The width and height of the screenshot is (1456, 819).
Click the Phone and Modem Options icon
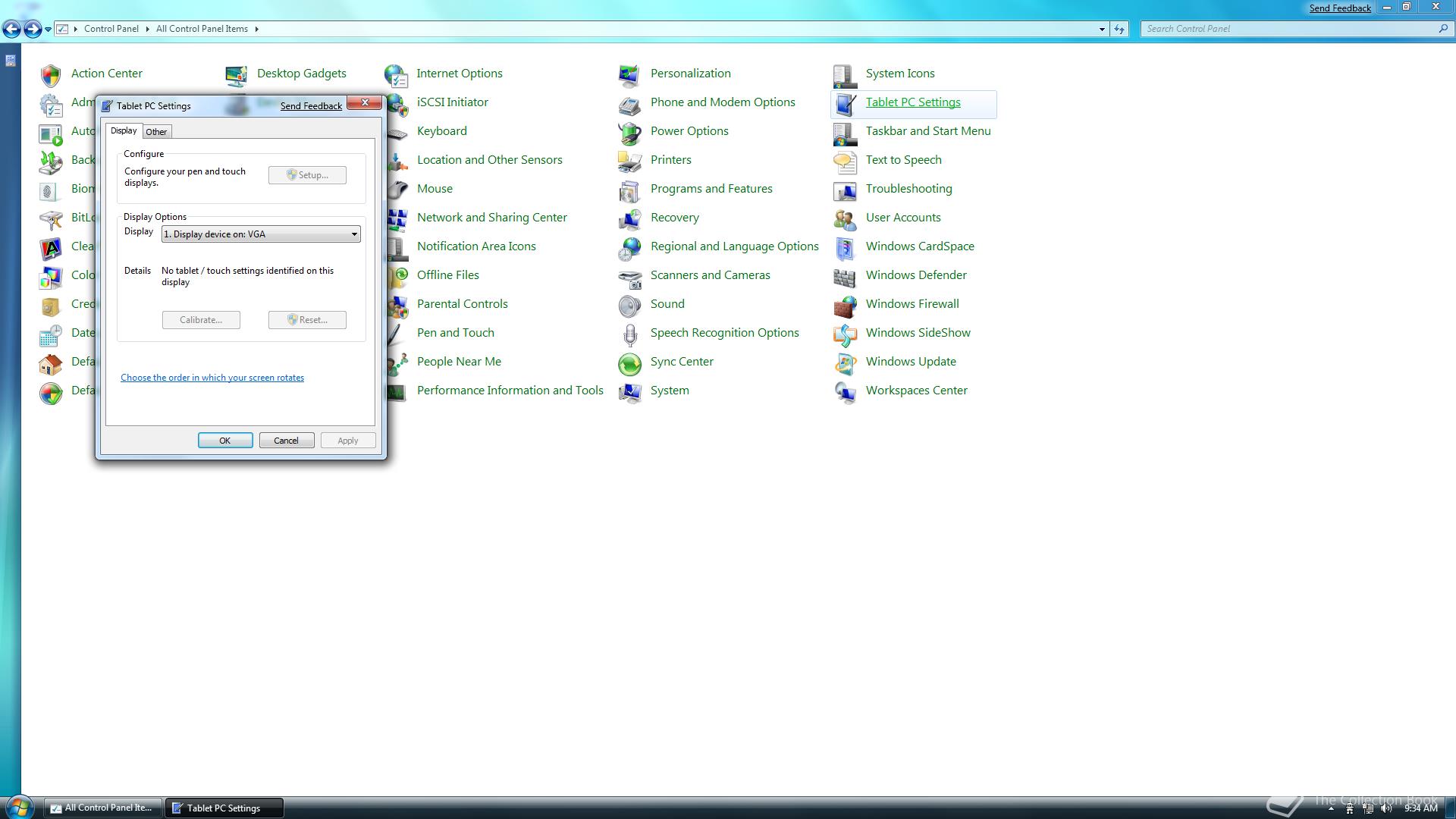click(629, 104)
